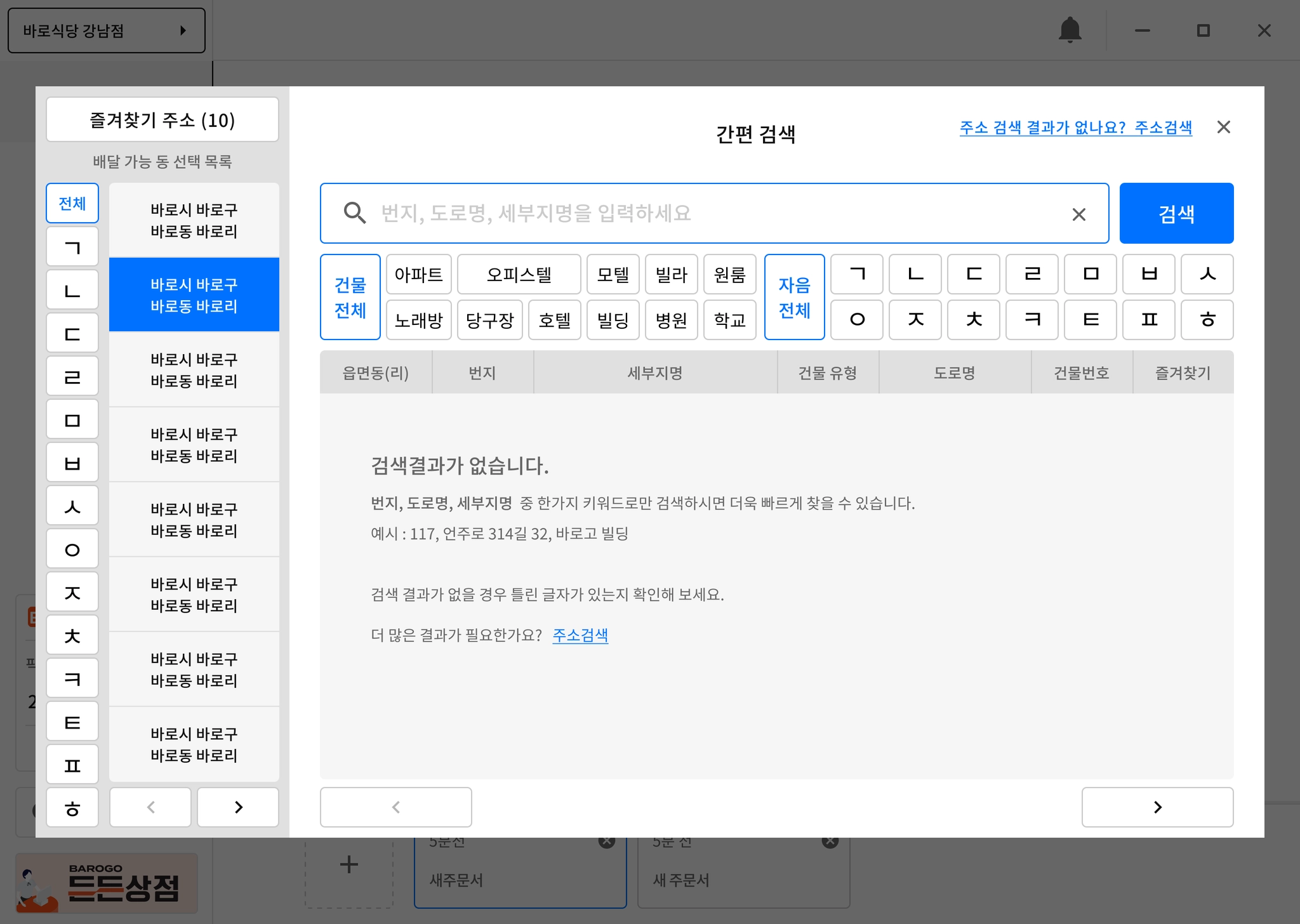Image resolution: width=1300 pixels, height=924 pixels.
Task: Click the magnifier icon in search field
Action: point(354,213)
